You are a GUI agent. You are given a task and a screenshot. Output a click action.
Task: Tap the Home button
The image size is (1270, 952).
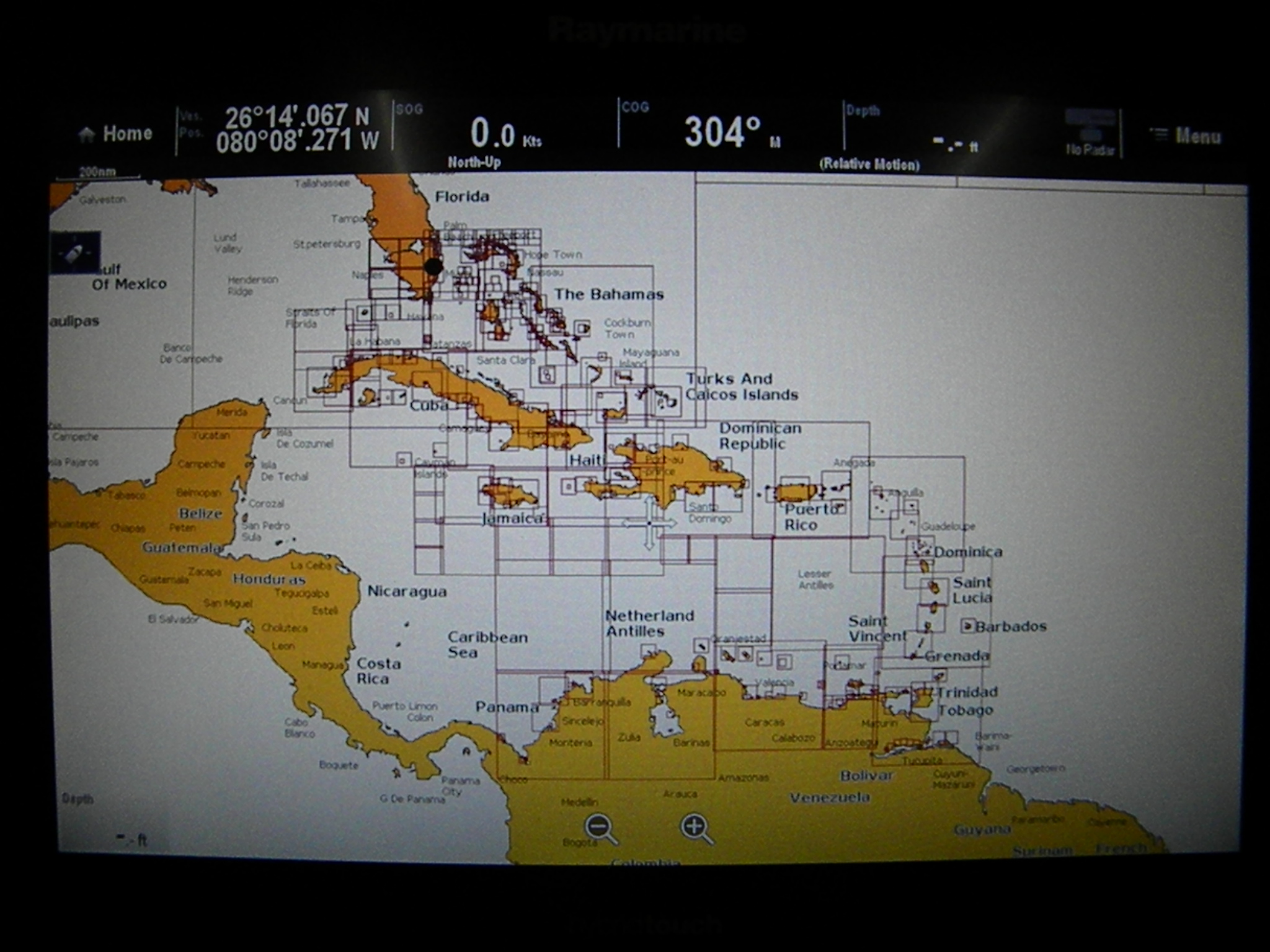click(115, 134)
